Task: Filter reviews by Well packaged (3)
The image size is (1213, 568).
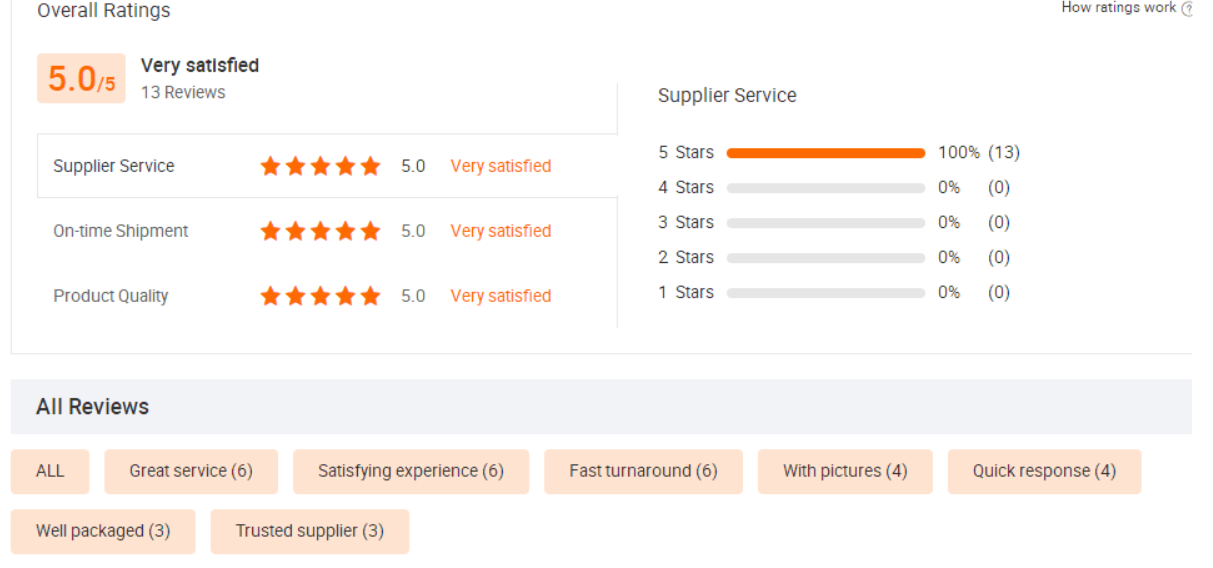Action: point(103,531)
